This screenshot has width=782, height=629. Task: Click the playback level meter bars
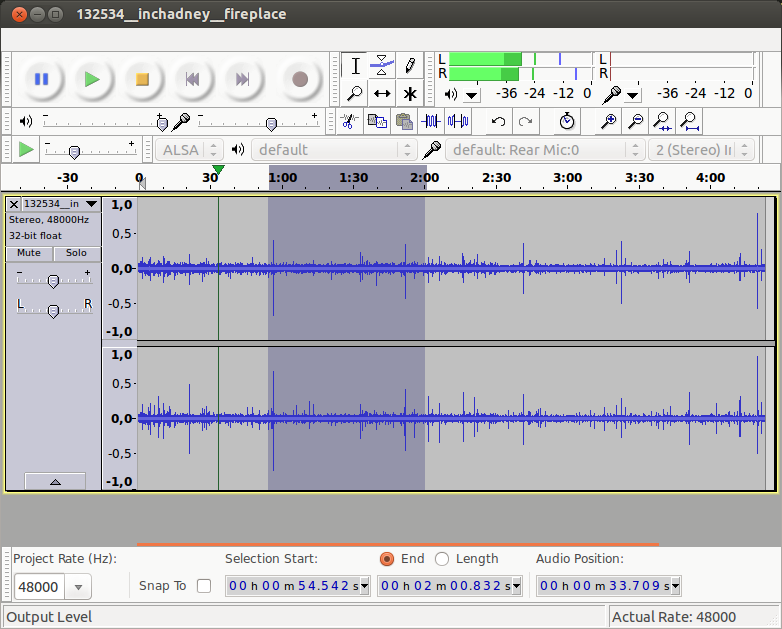point(520,67)
